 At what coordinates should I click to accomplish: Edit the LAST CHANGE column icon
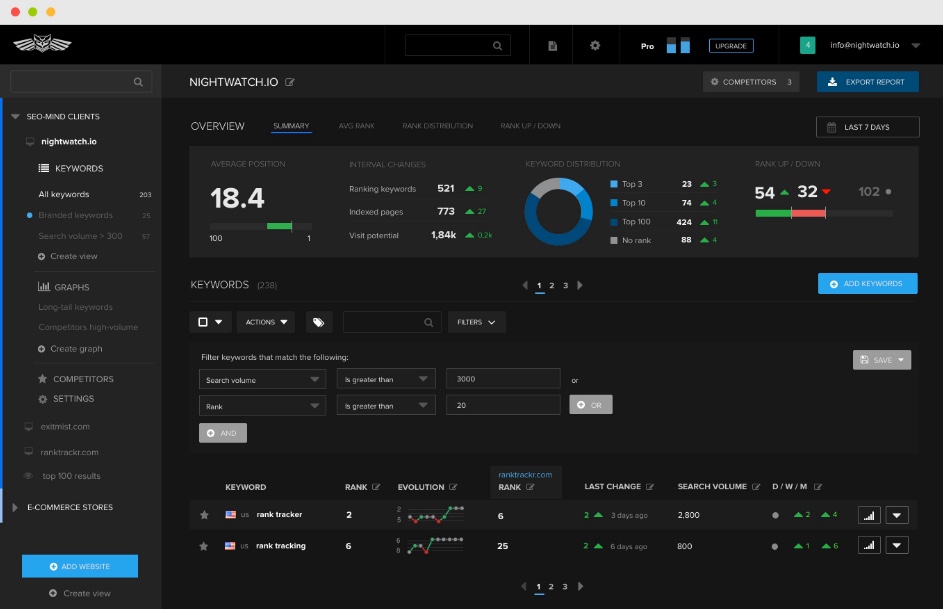[x=650, y=486]
